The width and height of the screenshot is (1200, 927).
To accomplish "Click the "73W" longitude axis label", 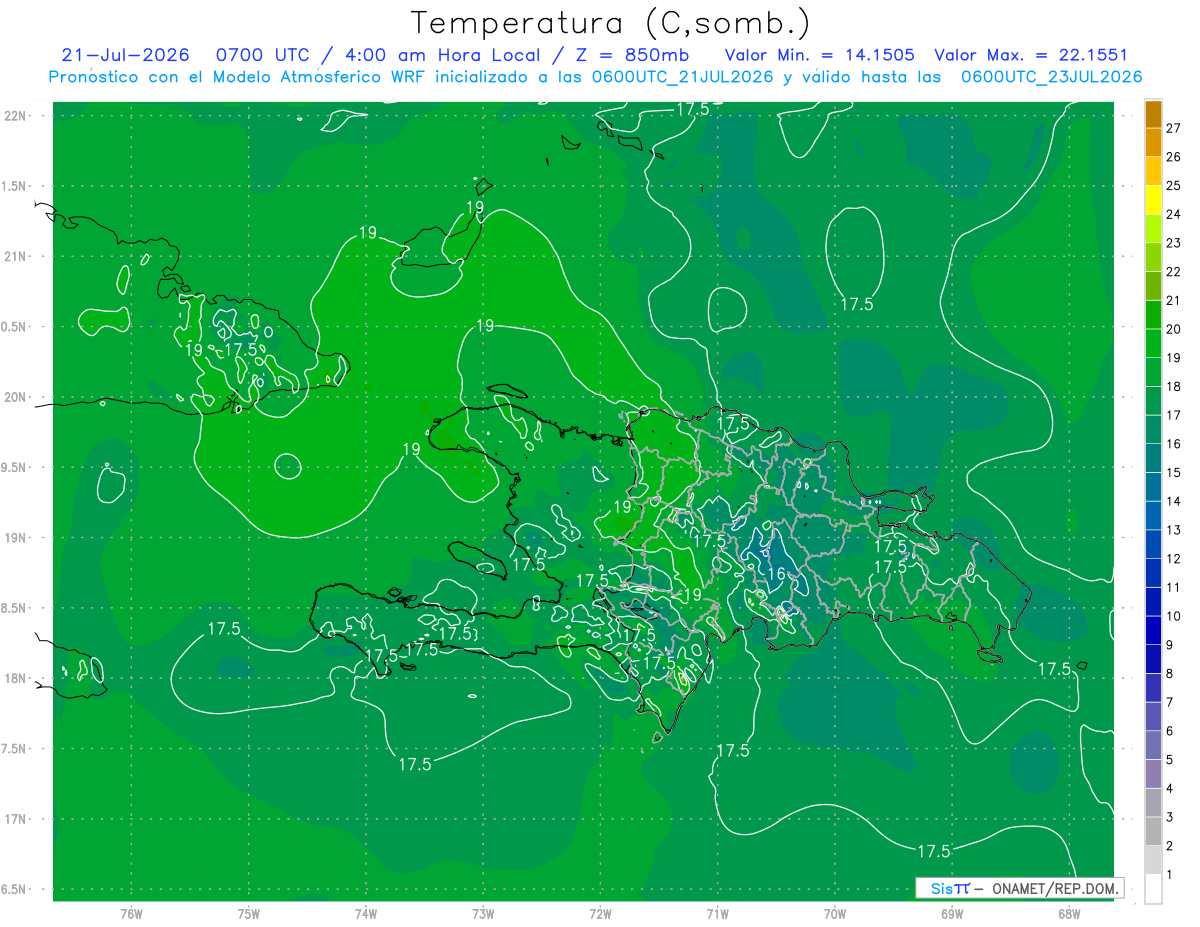I will pos(483,913).
